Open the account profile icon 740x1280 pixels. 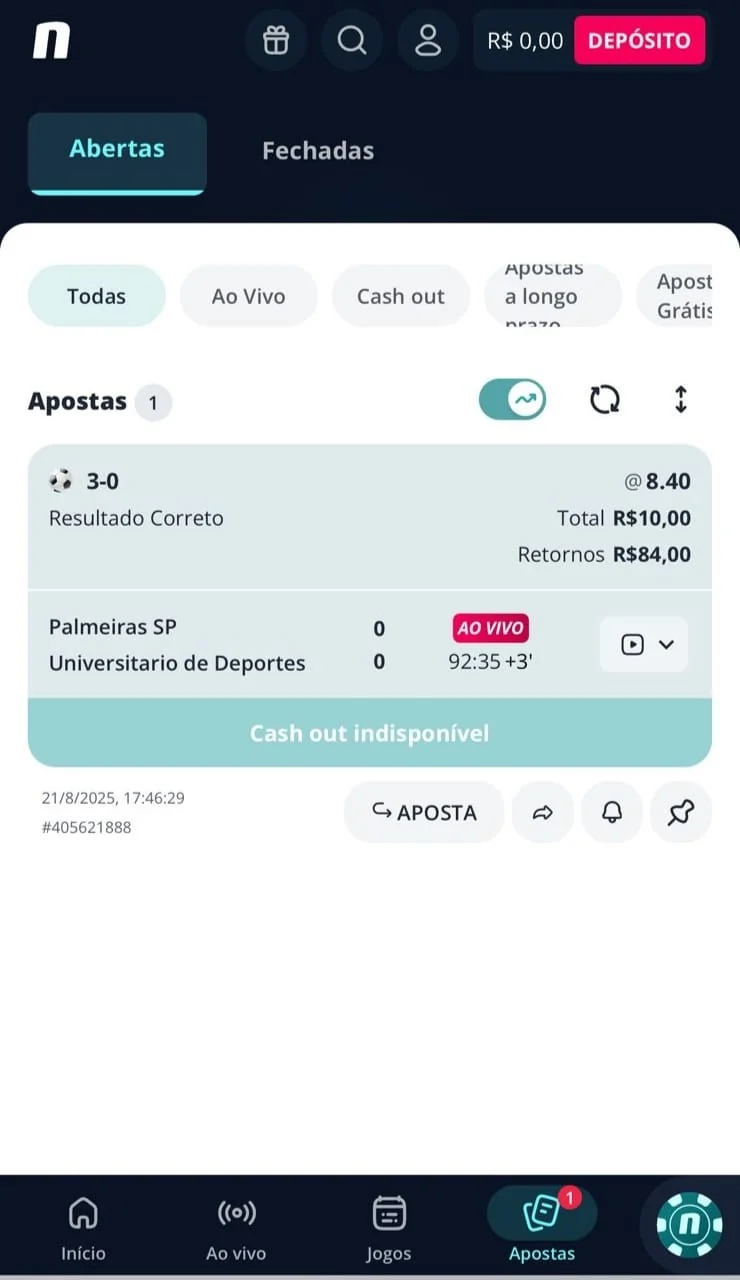pos(428,40)
